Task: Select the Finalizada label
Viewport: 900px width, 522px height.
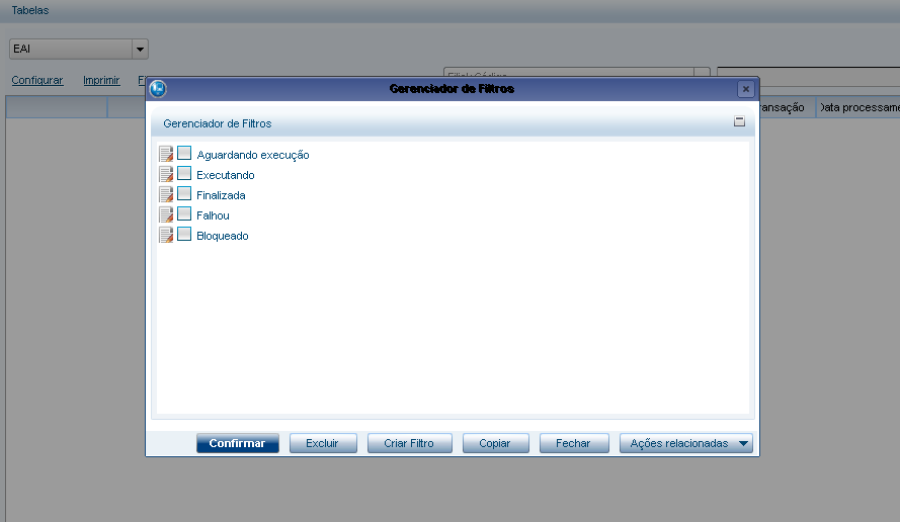Action: [221, 195]
